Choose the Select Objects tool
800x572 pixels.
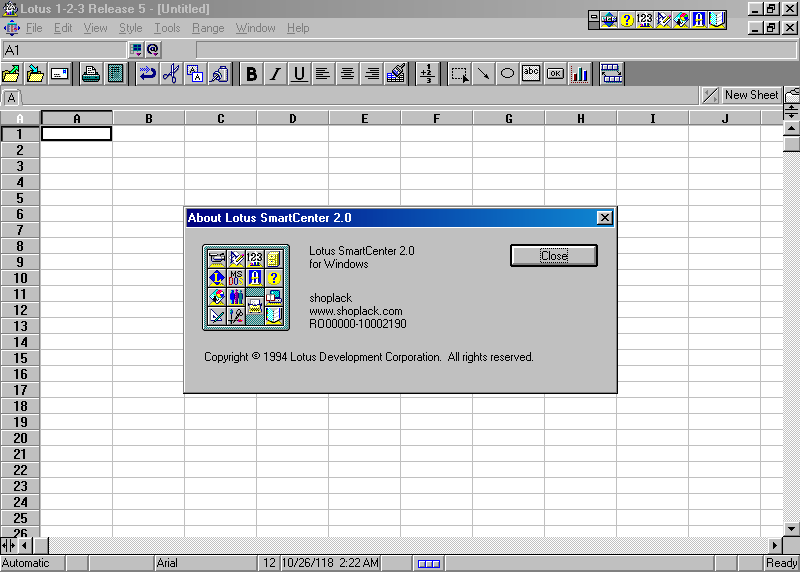(x=459, y=74)
